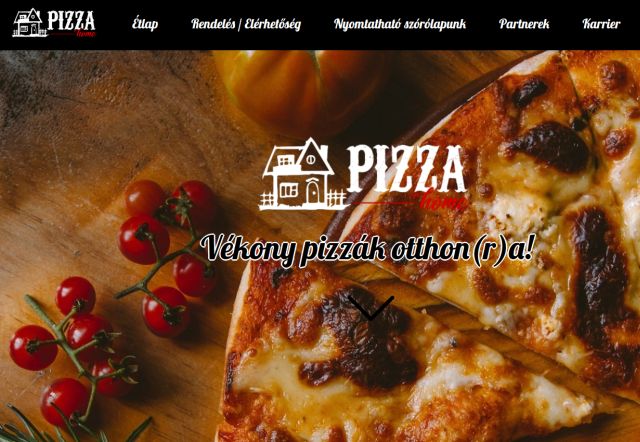Screen dimensions: 640x442
Task: Click the fence detail of hero house logo
Action: (x=336, y=198)
